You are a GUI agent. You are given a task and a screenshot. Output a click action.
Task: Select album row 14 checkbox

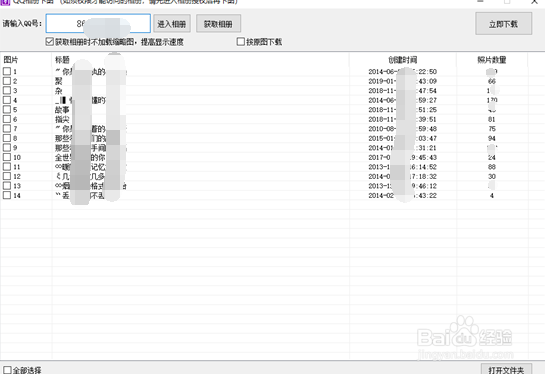[7, 195]
